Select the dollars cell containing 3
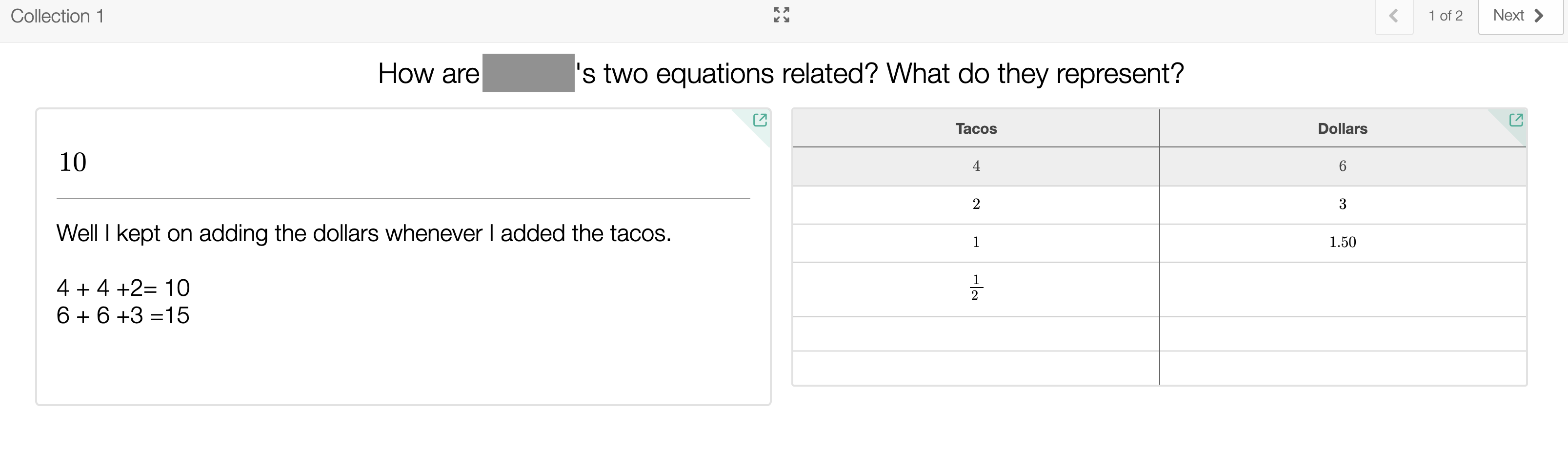 point(1342,204)
